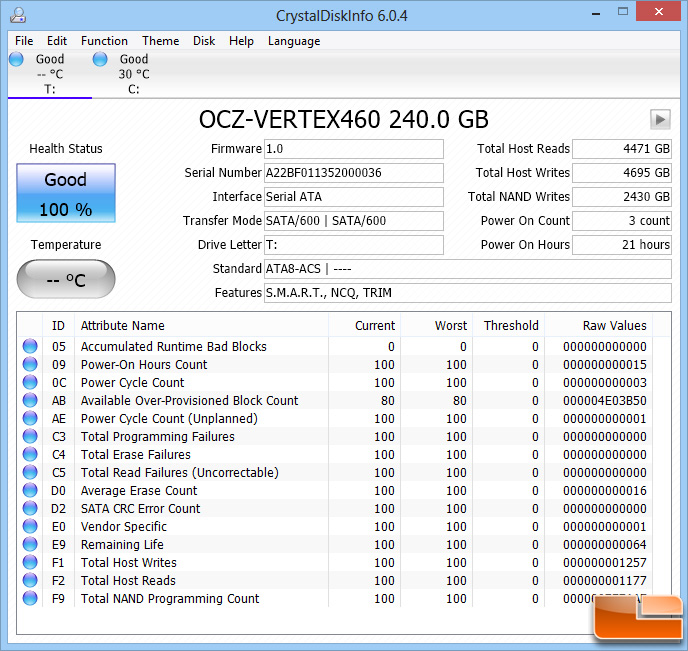Click the Standard ATA8-ACS field
The width and height of the screenshot is (688, 651).
(467, 268)
